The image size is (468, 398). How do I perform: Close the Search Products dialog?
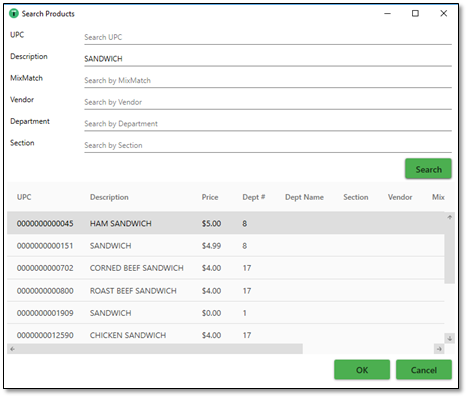[x=444, y=13]
